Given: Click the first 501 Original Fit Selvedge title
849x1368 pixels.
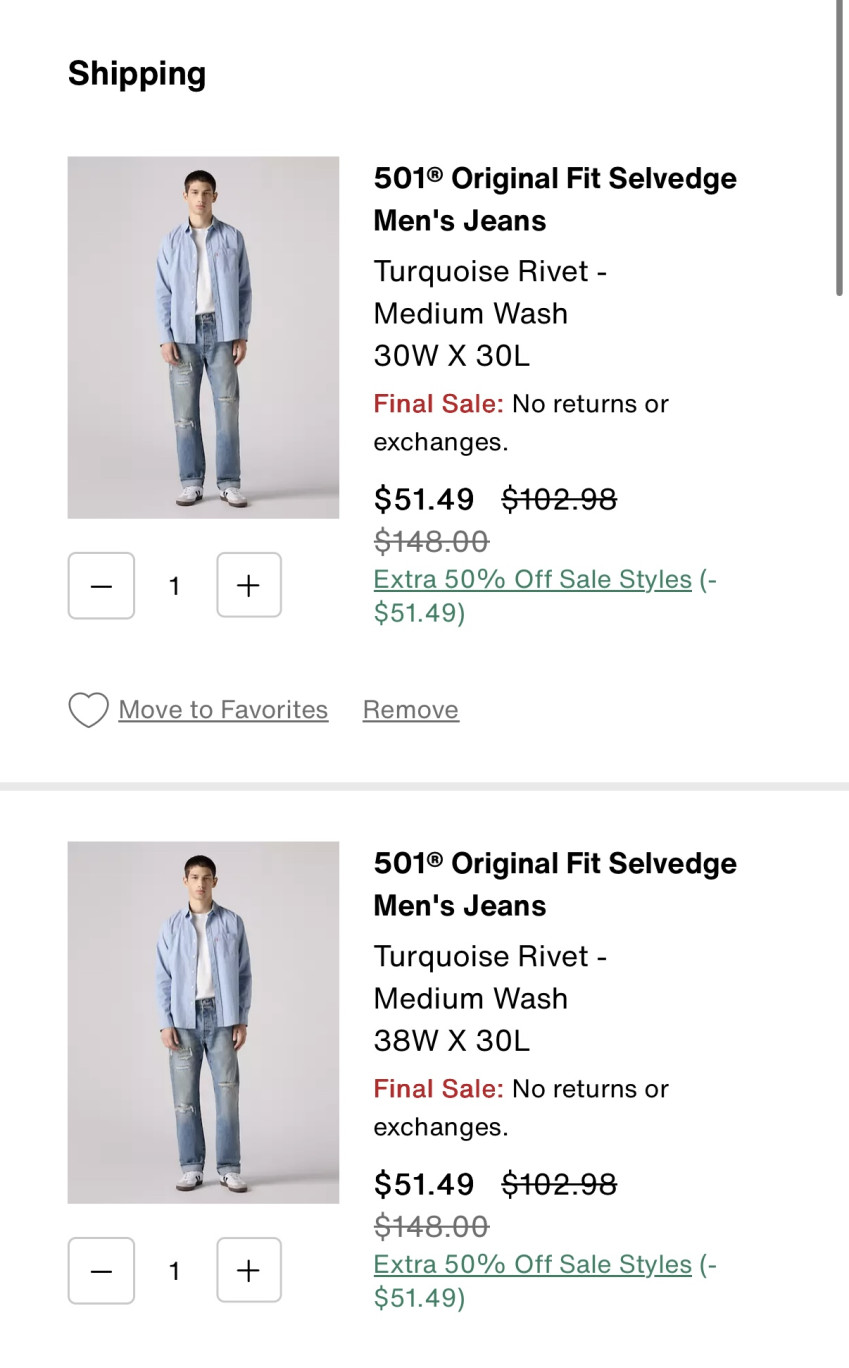Looking at the screenshot, I should (554, 199).
